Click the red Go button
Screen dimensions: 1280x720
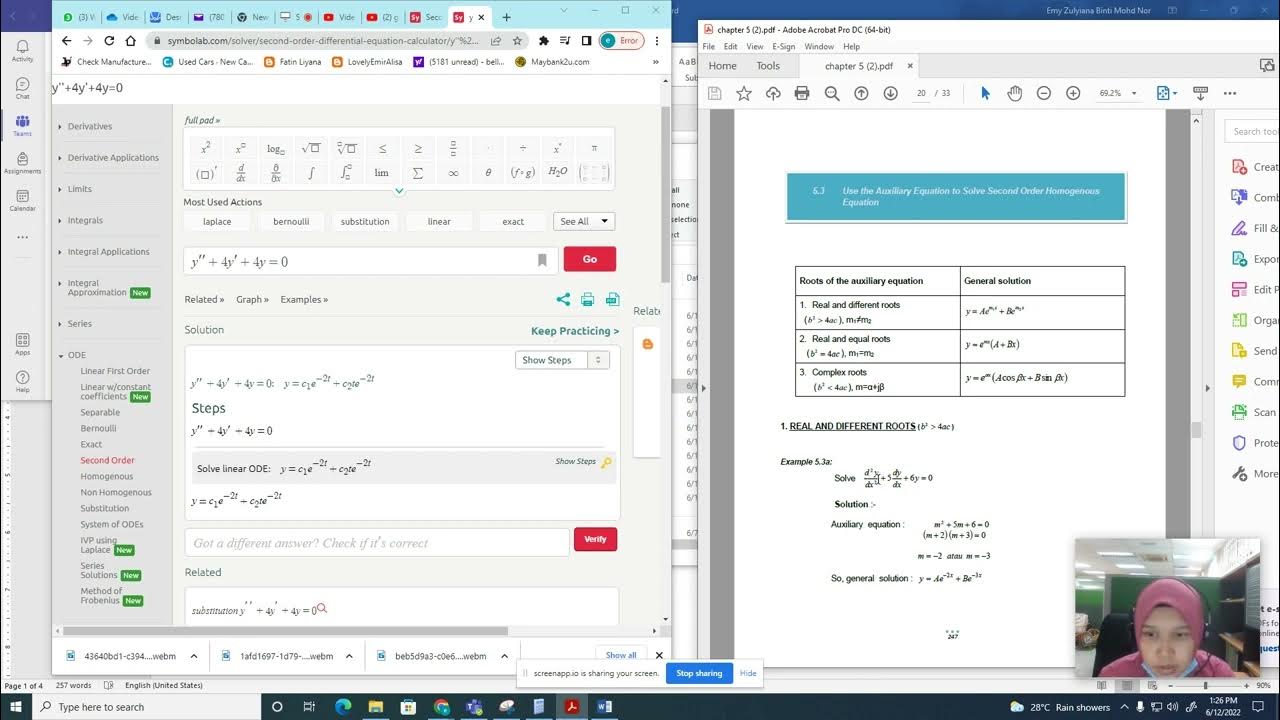coord(590,259)
